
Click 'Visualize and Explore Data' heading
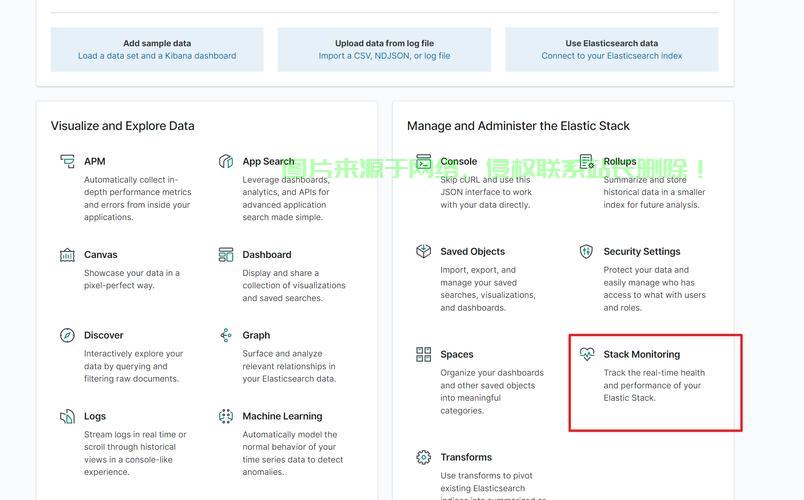point(123,126)
